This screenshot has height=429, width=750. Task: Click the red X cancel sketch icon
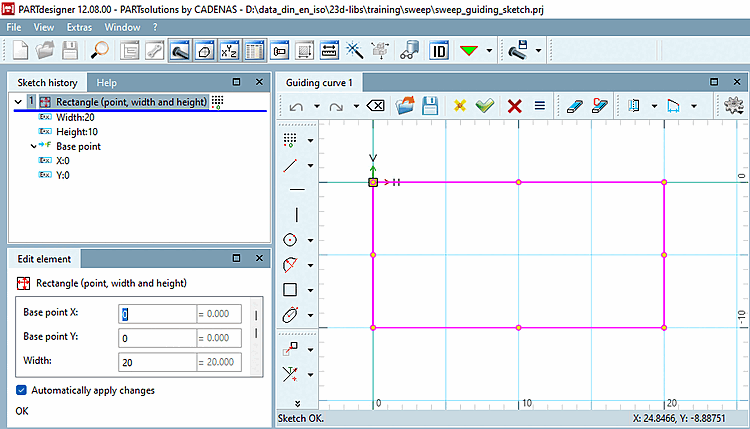[515, 106]
